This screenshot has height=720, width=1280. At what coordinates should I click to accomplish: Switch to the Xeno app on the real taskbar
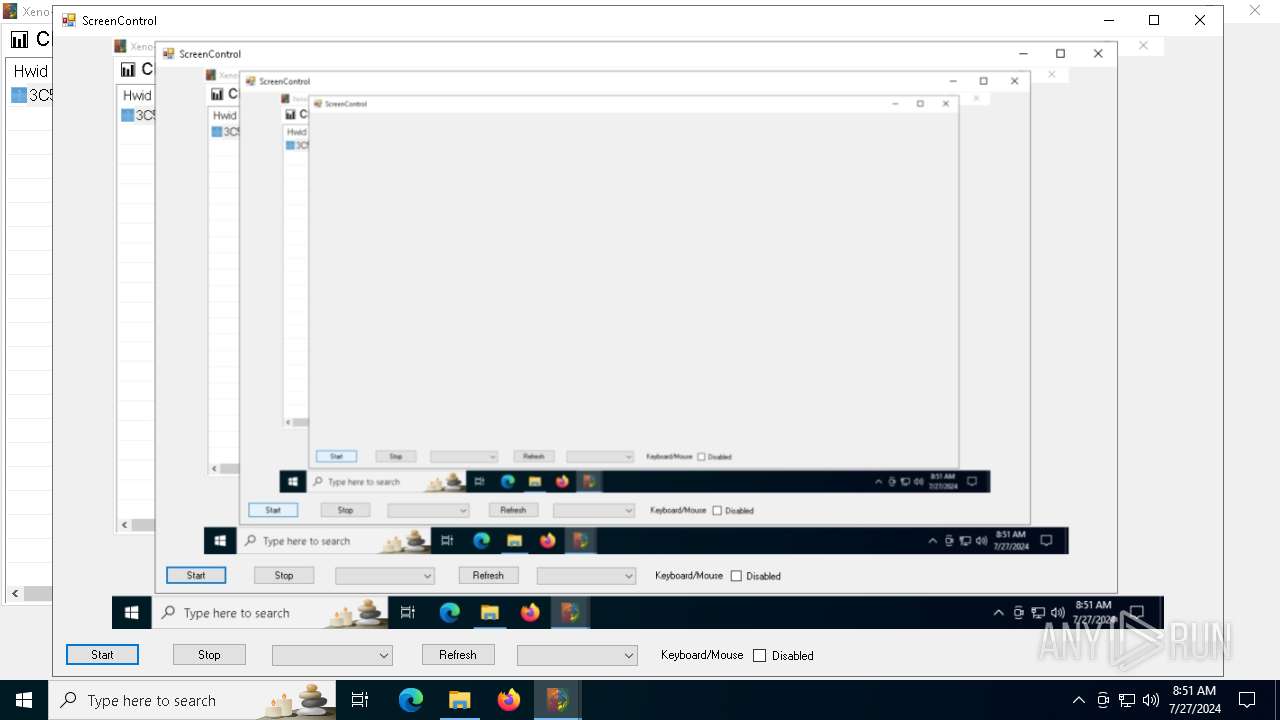coord(557,700)
